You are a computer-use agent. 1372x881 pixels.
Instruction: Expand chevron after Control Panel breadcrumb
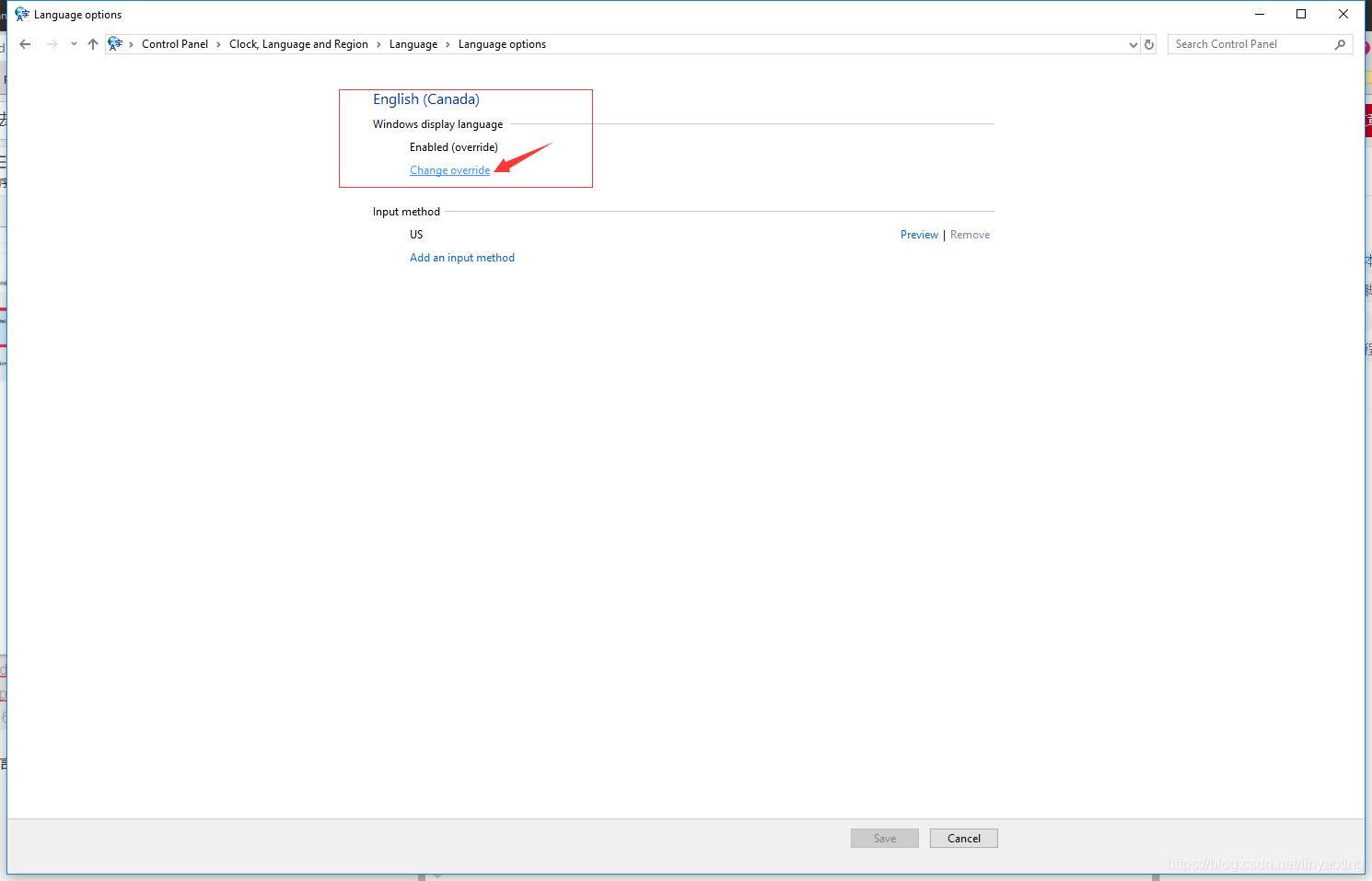point(219,44)
